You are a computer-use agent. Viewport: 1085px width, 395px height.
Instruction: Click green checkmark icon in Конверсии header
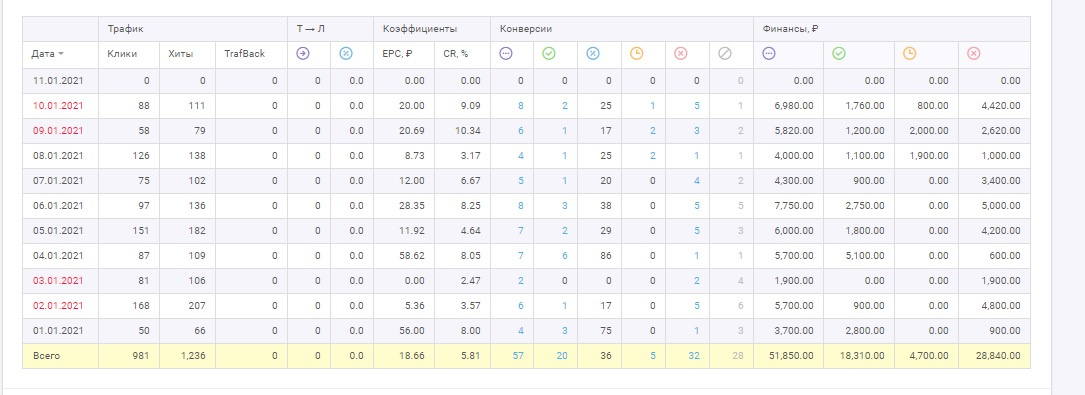point(549,54)
